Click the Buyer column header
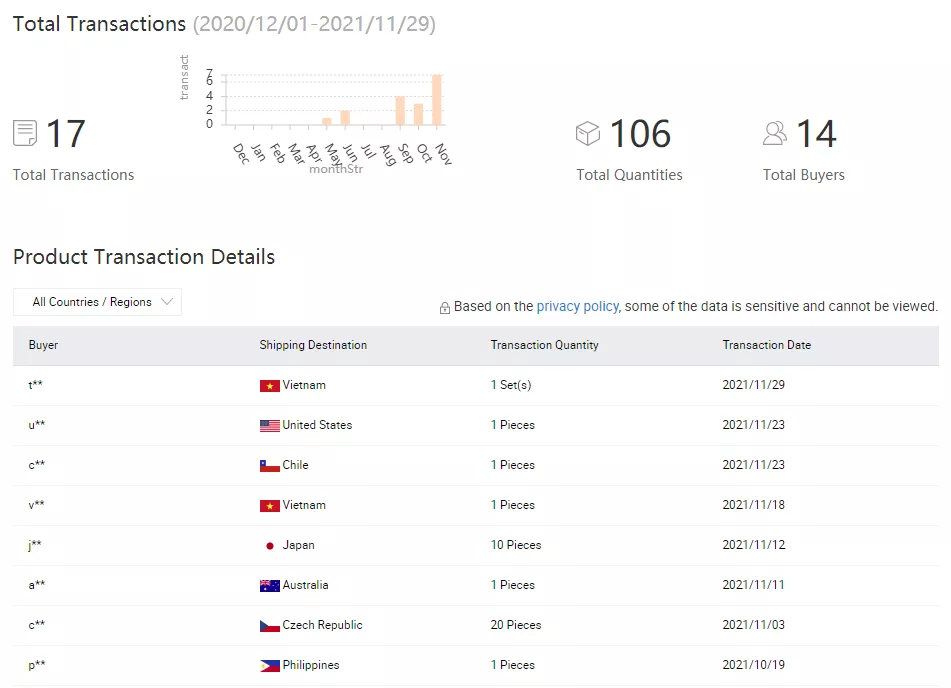 pyautogui.click(x=43, y=345)
